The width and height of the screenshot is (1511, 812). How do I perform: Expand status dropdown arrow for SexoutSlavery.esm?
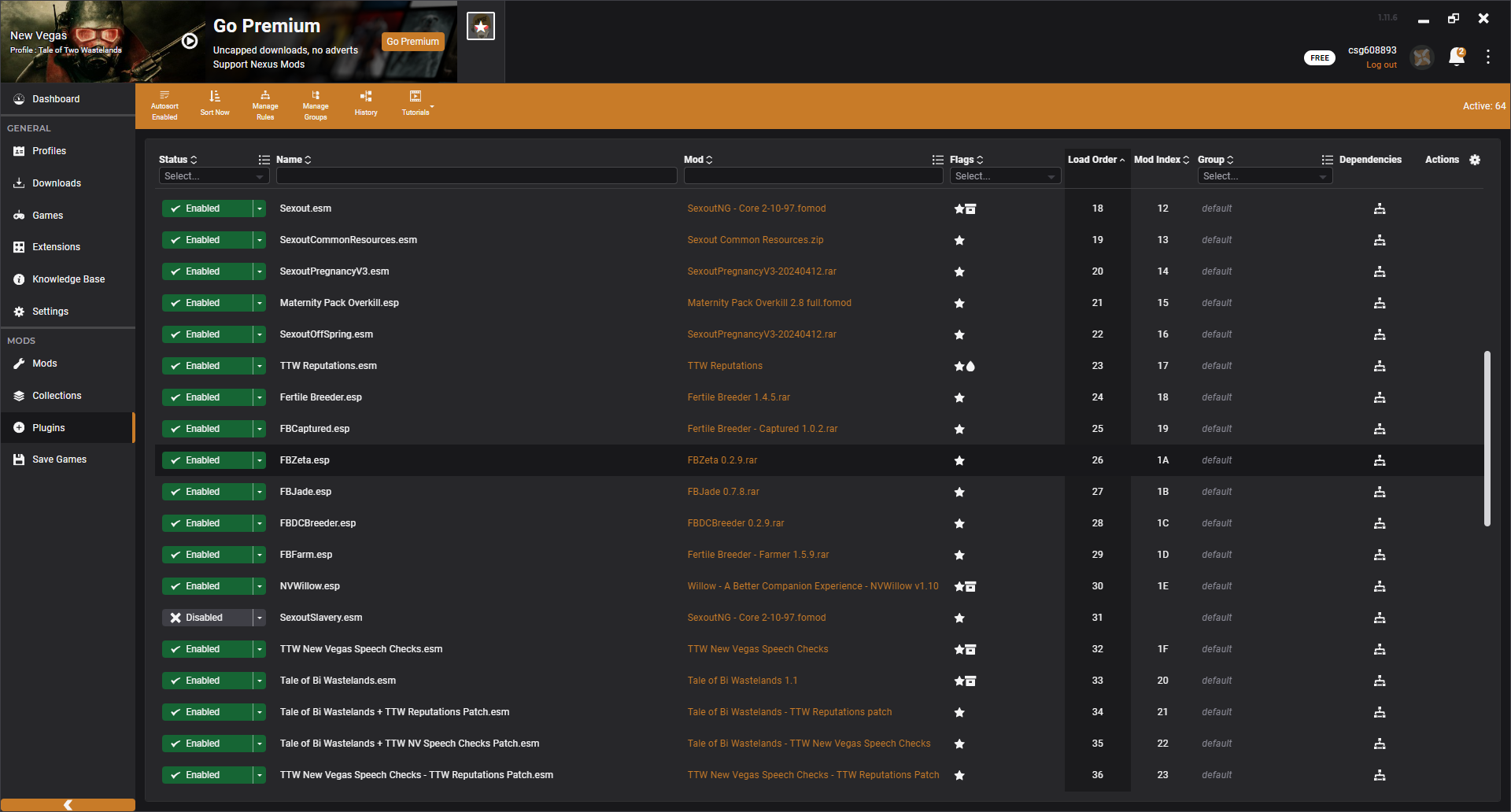[x=259, y=618]
